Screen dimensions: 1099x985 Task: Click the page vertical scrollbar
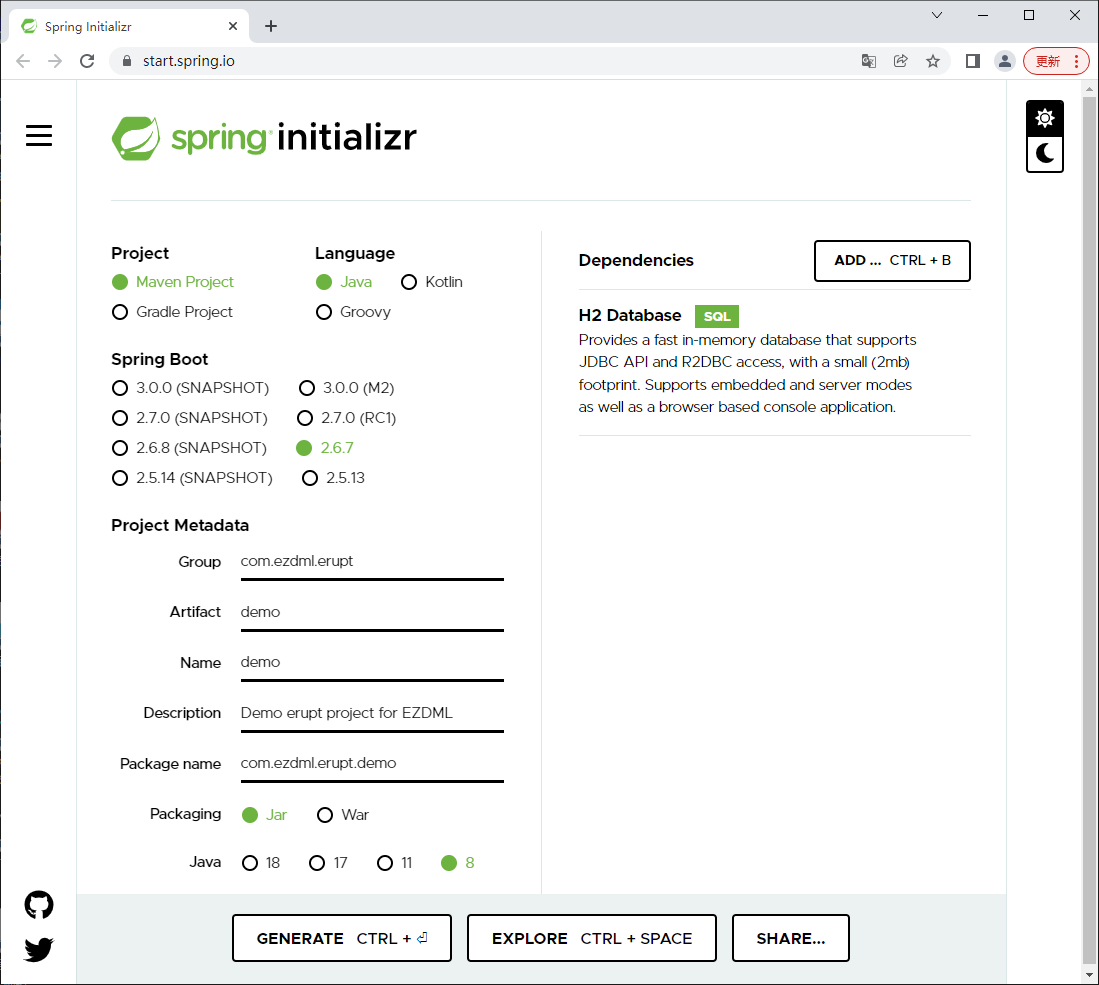click(x=1088, y=531)
